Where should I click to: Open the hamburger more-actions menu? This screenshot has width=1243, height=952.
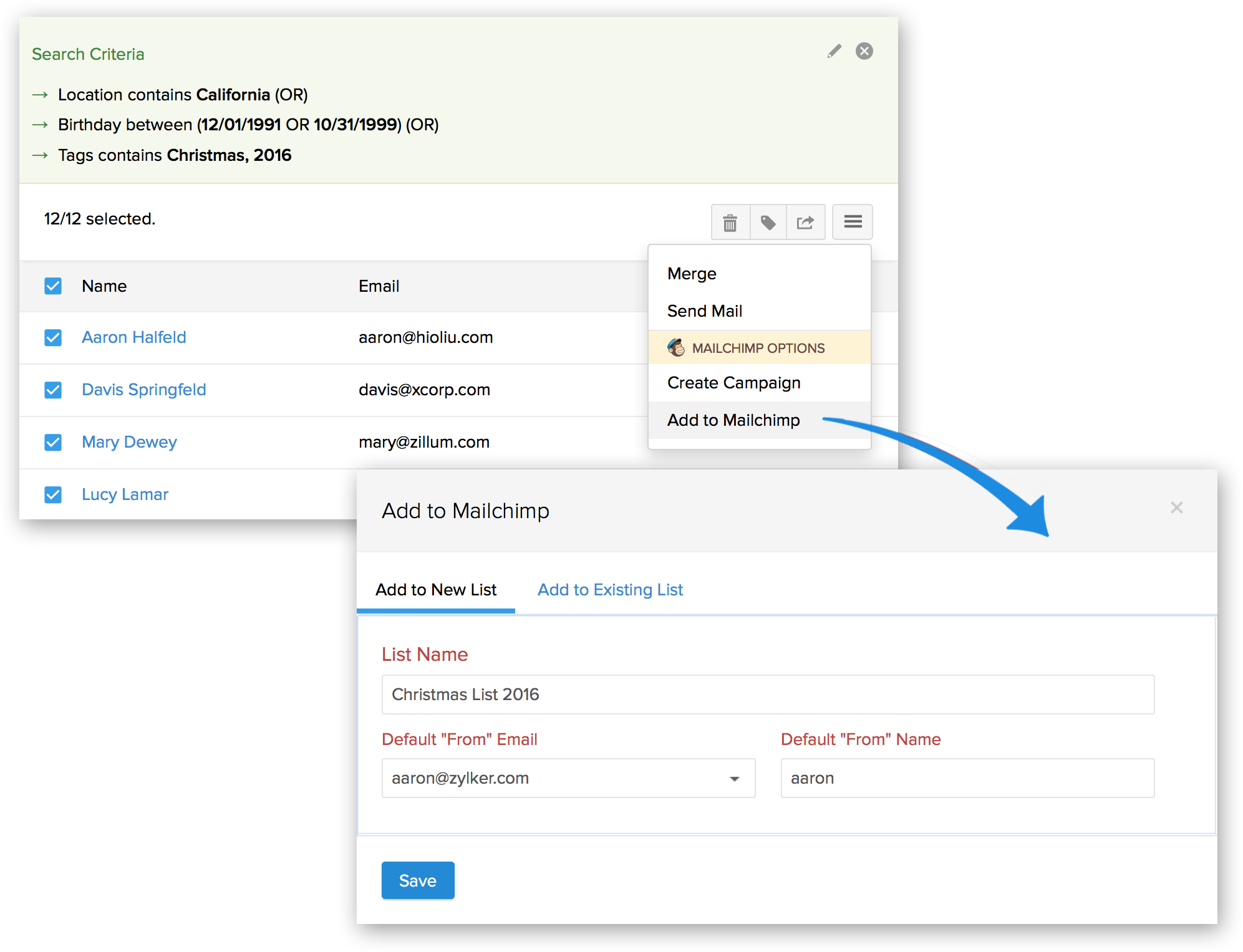[853, 222]
